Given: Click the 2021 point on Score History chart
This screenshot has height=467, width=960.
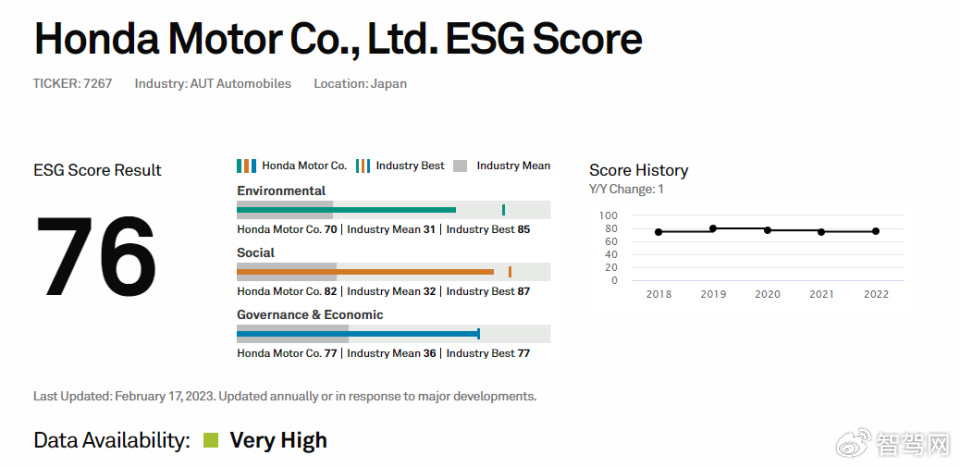Looking at the screenshot, I should pyautogui.click(x=821, y=231).
